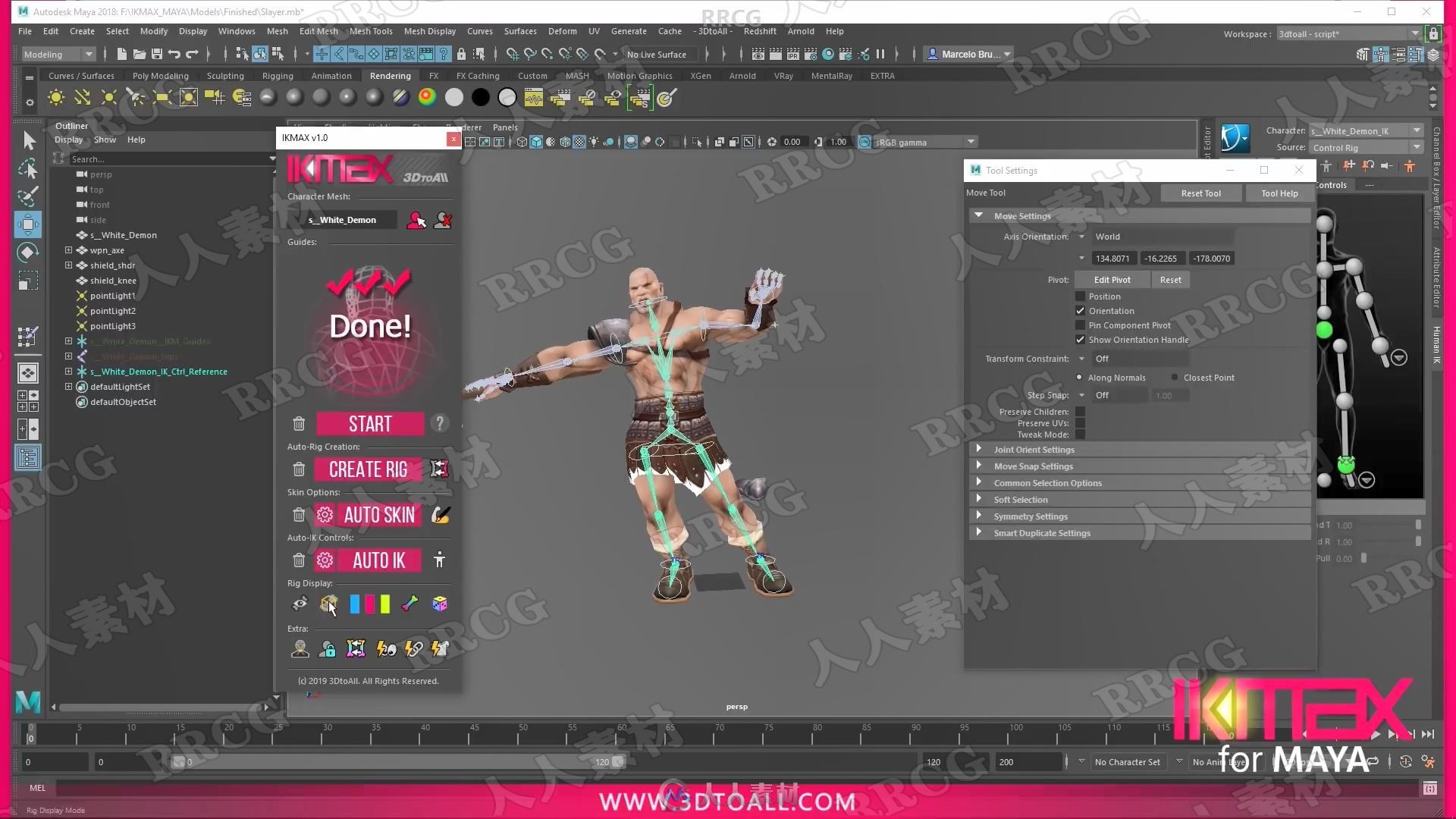1456x819 pixels.
Task: Select the Rotate tool in toolbox
Action: point(28,252)
